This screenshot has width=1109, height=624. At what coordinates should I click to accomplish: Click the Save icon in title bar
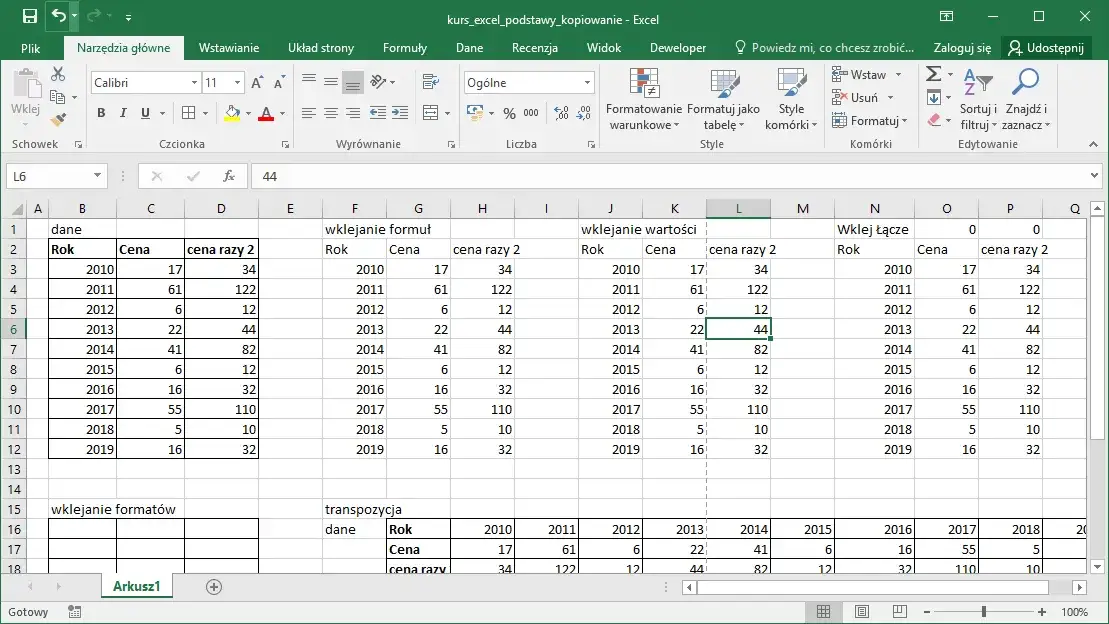pyautogui.click(x=30, y=17)
